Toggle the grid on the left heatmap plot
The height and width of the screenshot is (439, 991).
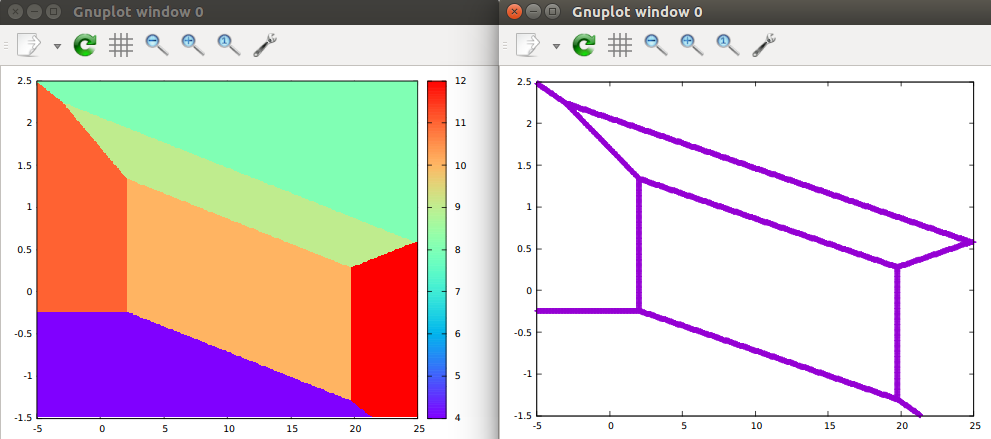point(121,45)
